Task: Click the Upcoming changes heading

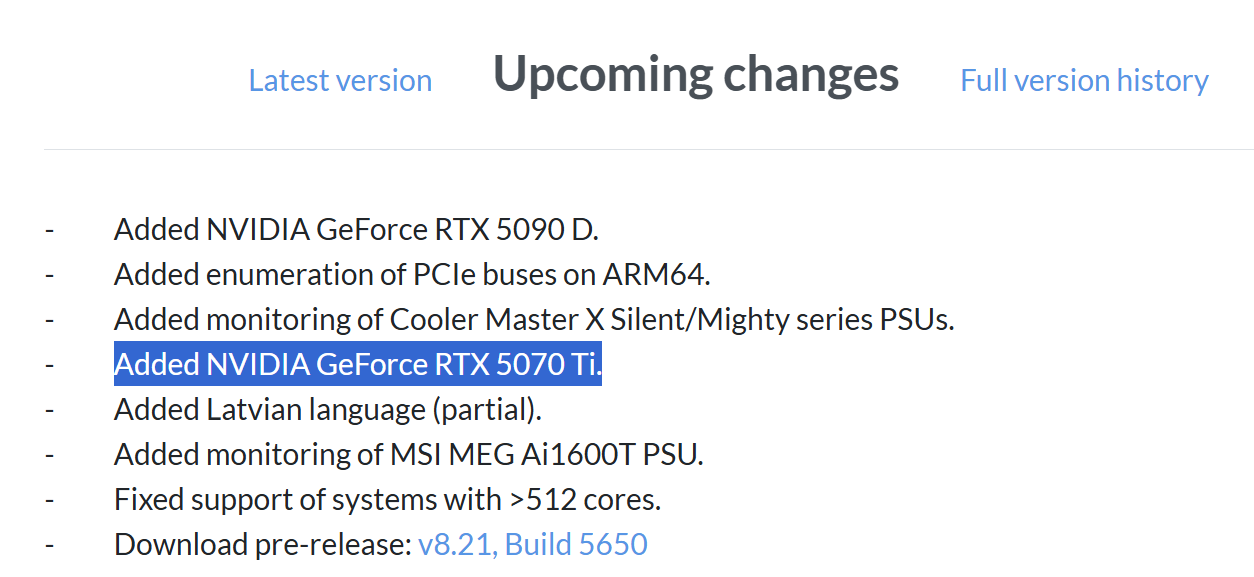Action: tap(696, 74)
